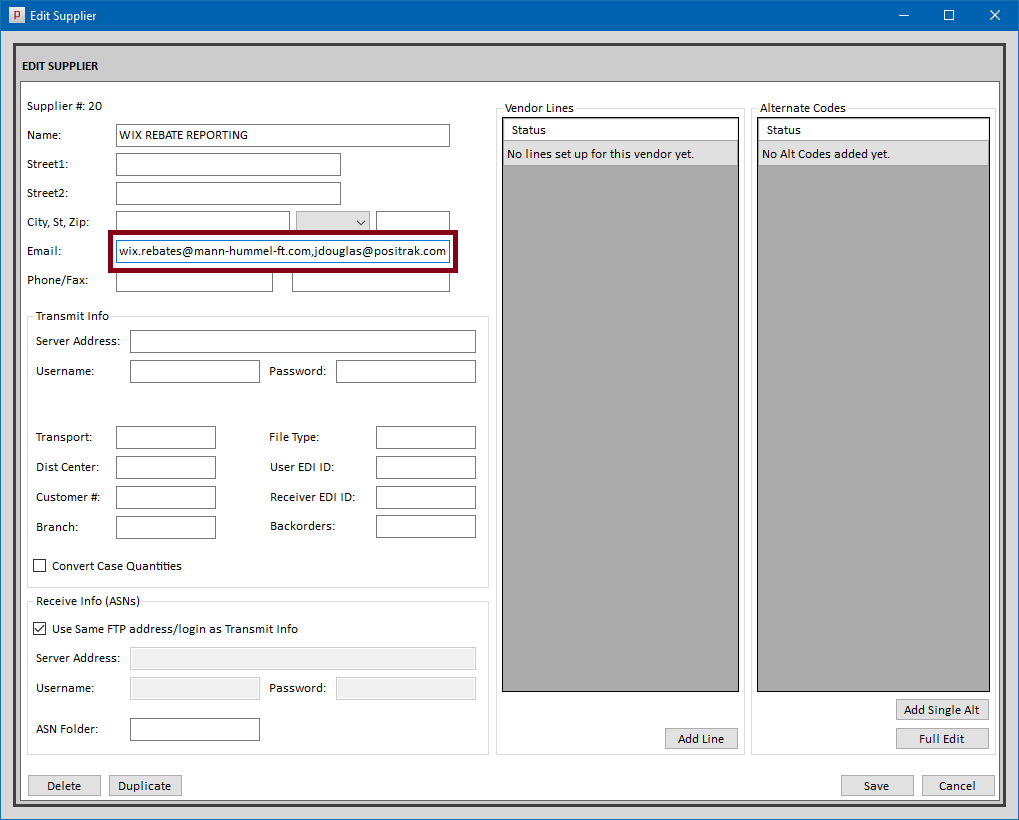Click the Branch input field

pos(166,527)
